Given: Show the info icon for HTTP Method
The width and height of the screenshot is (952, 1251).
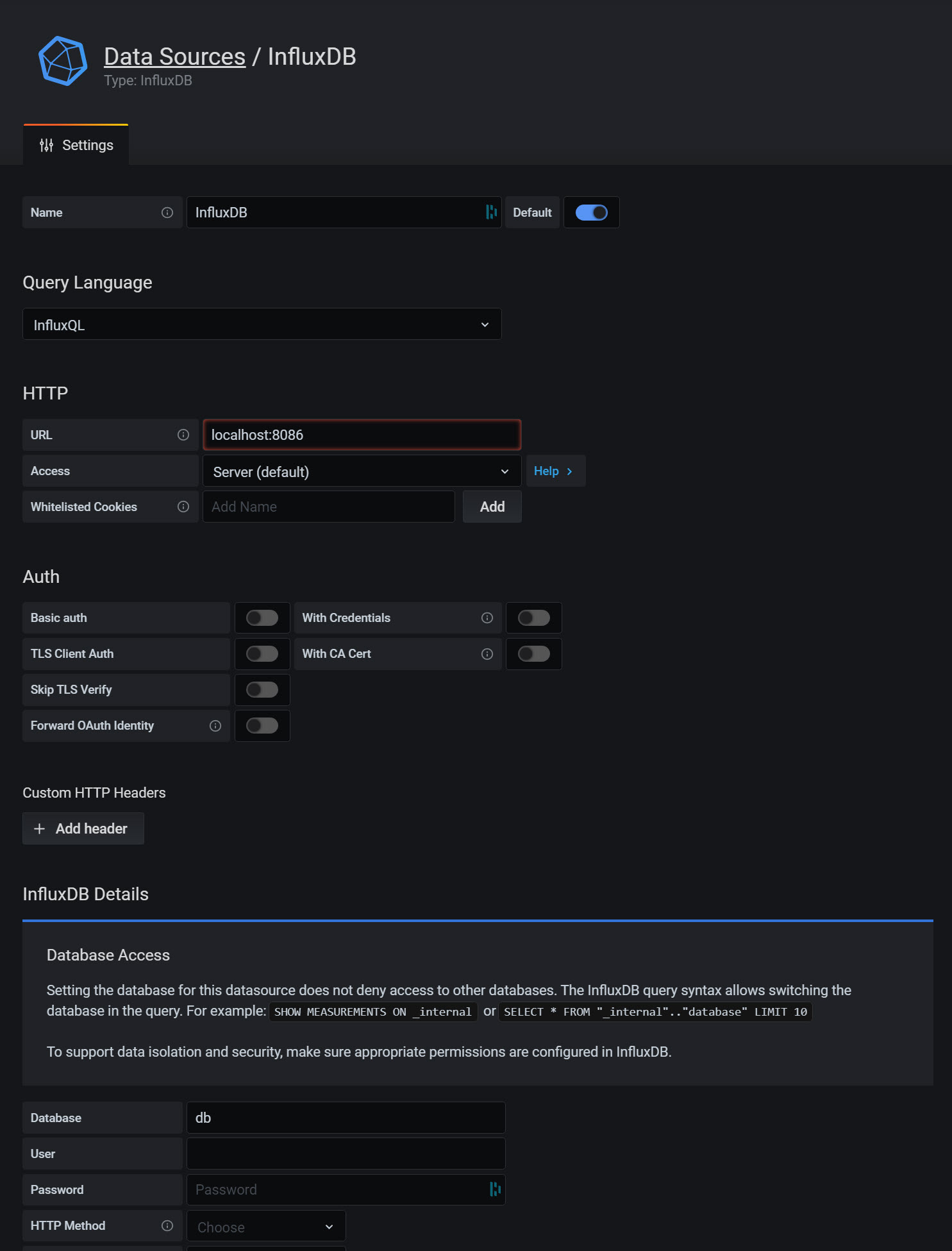Looking at the screenshot, I should point(167,1226).
